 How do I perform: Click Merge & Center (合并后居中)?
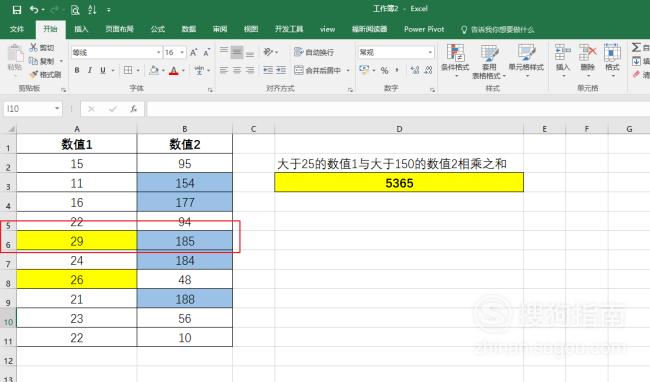coord(318,70)
